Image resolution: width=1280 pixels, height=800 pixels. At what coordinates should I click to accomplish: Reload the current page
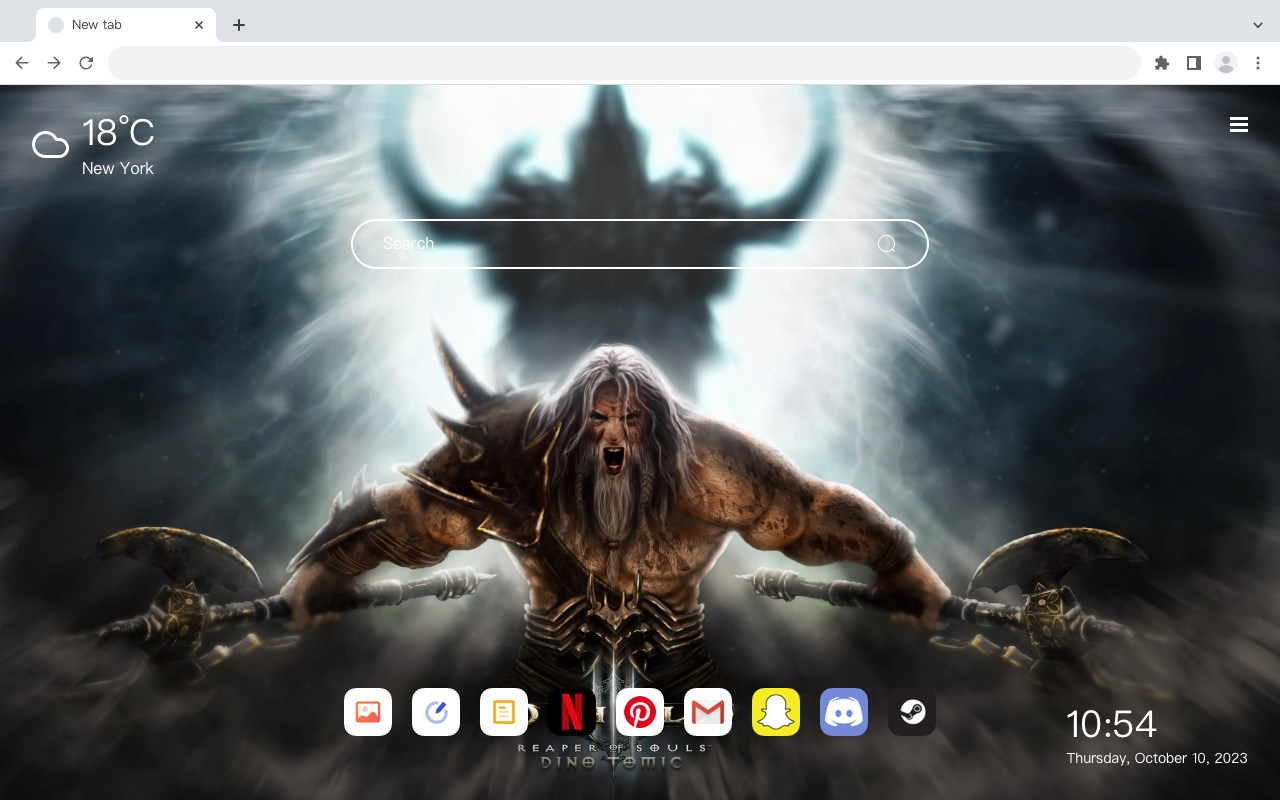(86, 63)
